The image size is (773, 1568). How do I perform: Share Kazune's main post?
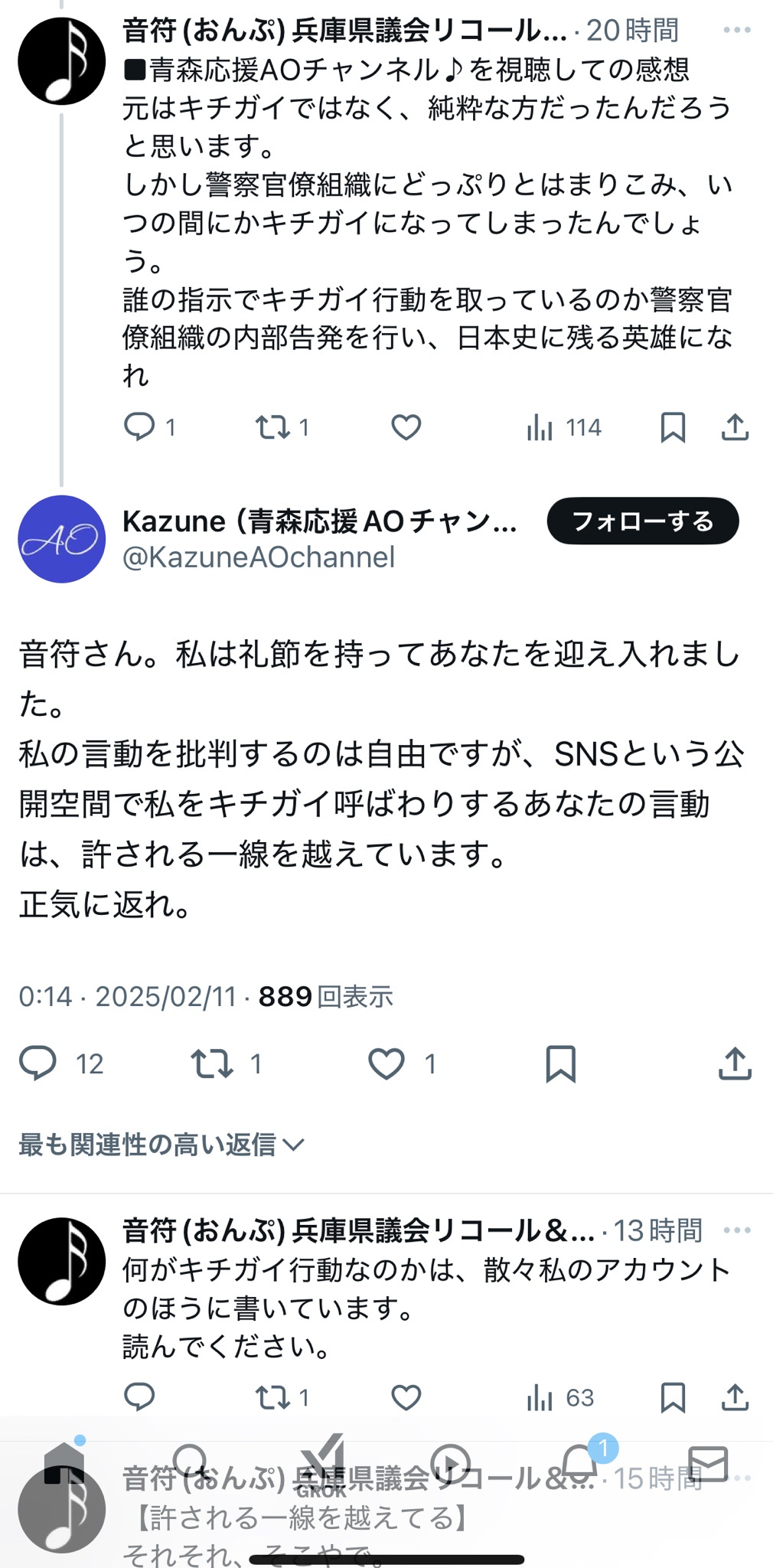tap(735, 1063)
